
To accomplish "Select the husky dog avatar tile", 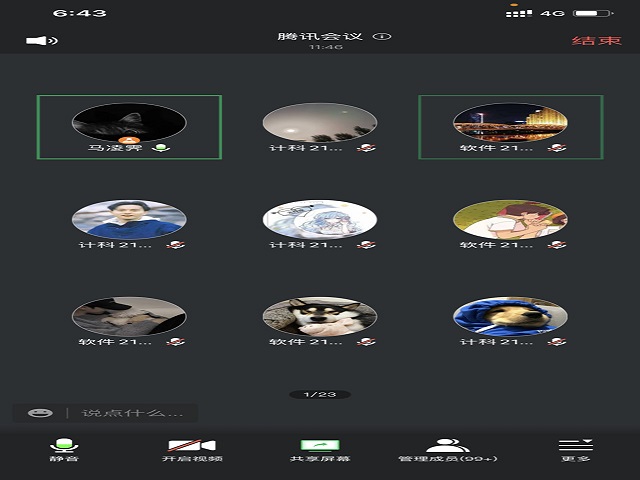I will 319,315.
